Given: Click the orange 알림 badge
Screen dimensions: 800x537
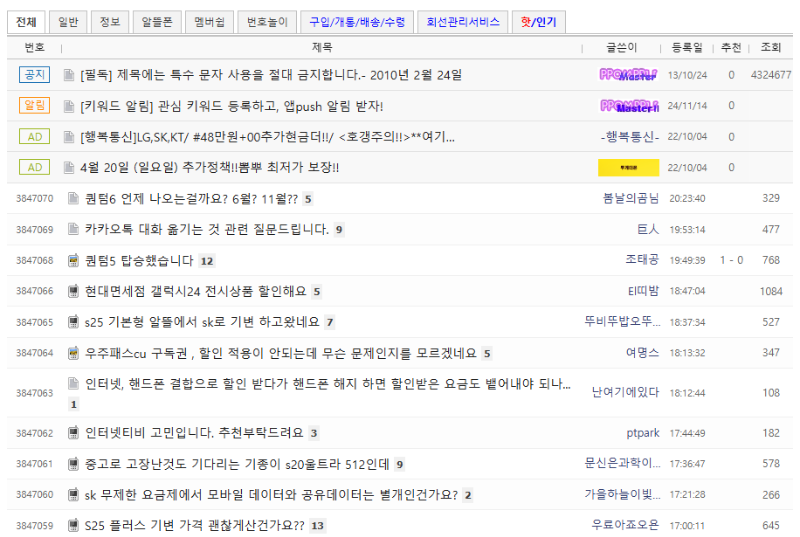Looking at the screenshot, I should click(x=35, y=105).
